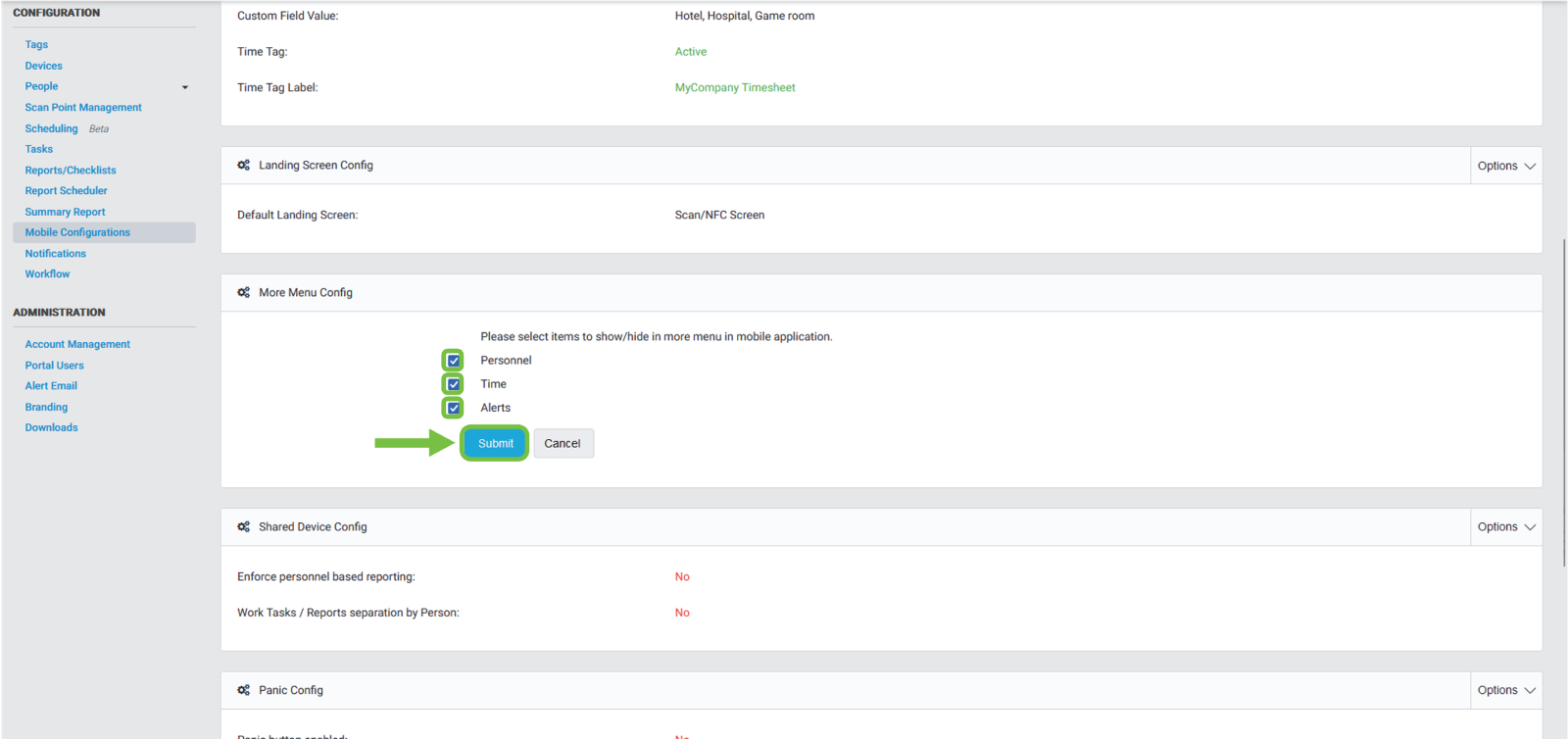This screenshot has width=1568, height=739.
Task: Disable the Alerts checkbox
Action: 453,408
